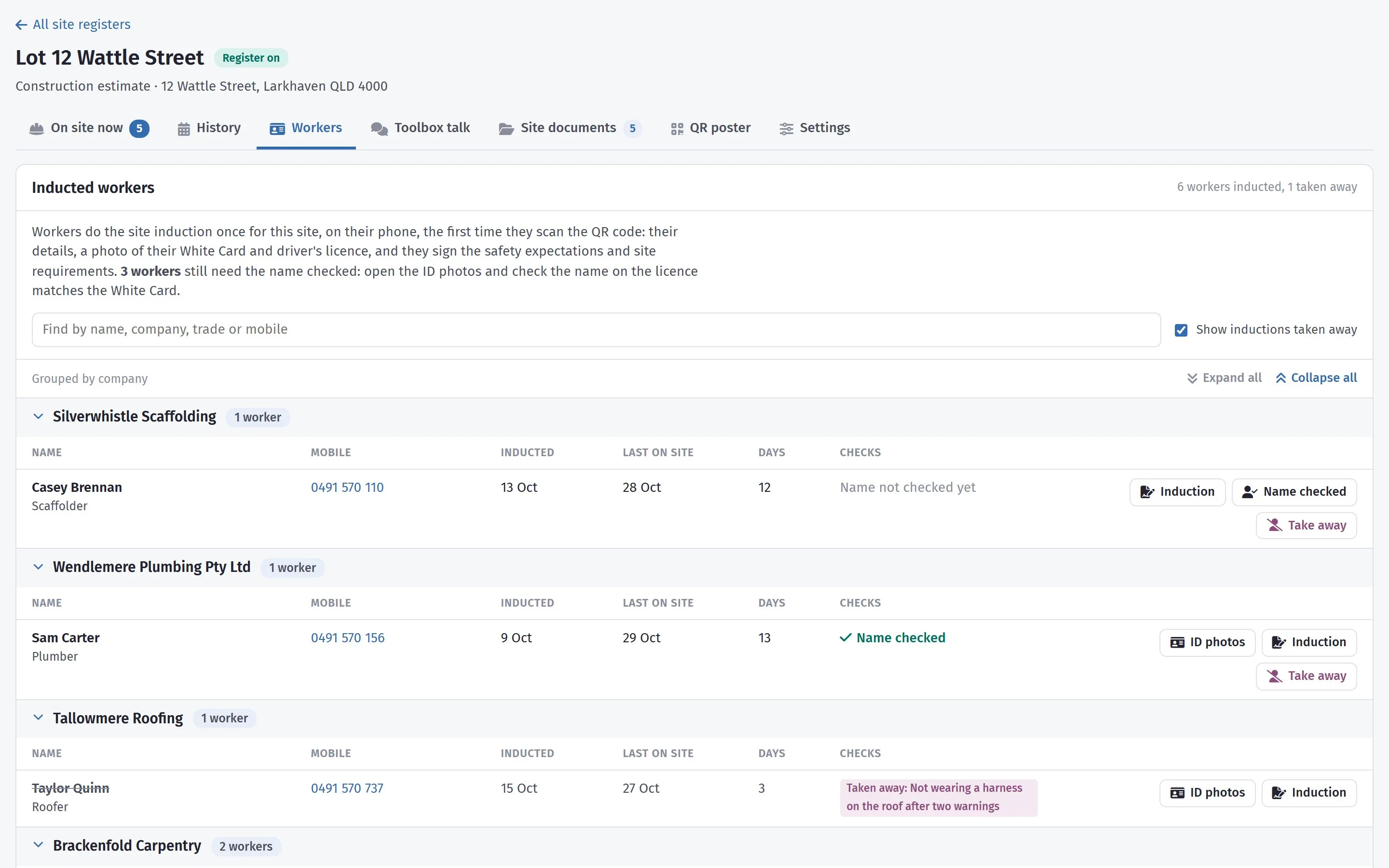Uncheck Show inductions taken away
The image size is (1389, 868).
[1181, 330]
